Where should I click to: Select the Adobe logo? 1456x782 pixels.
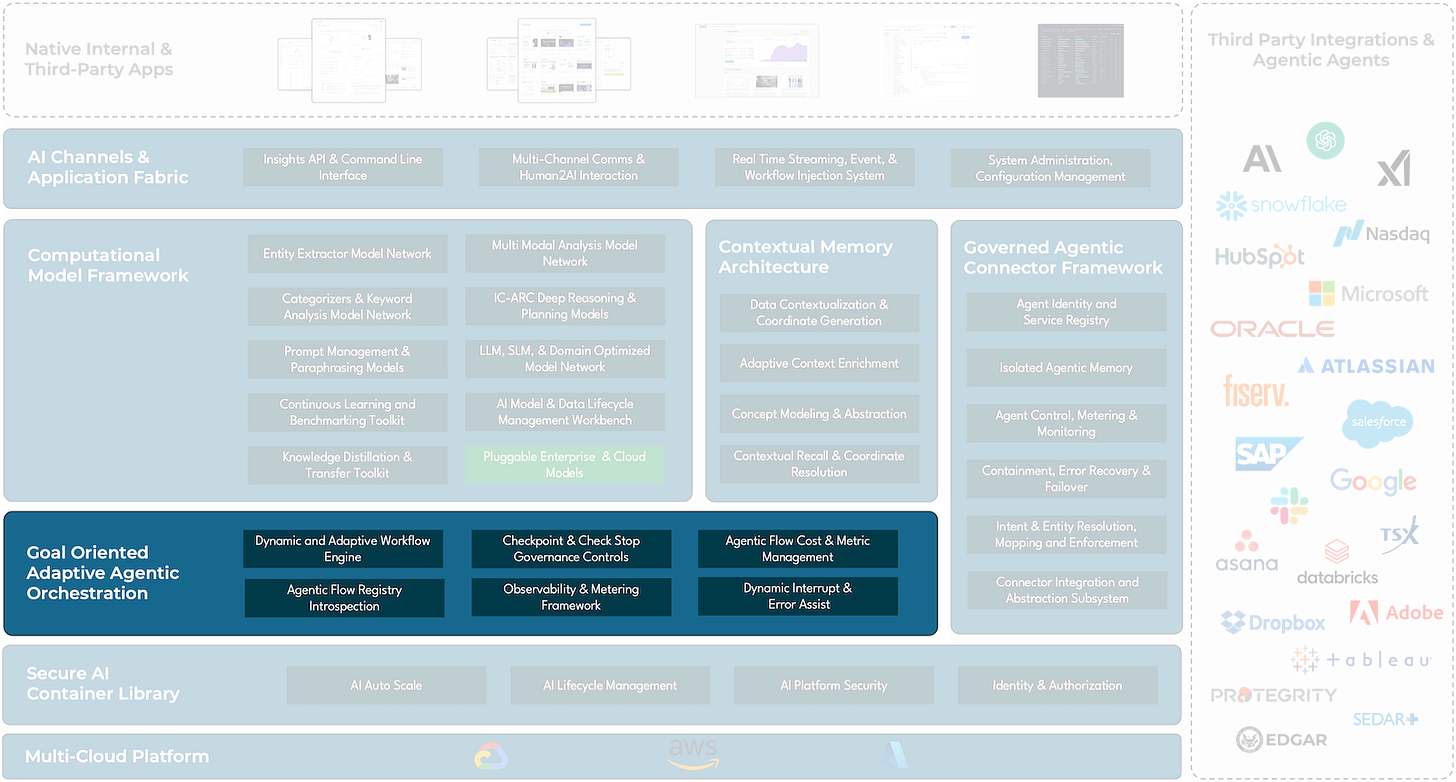pos(1396,612)
